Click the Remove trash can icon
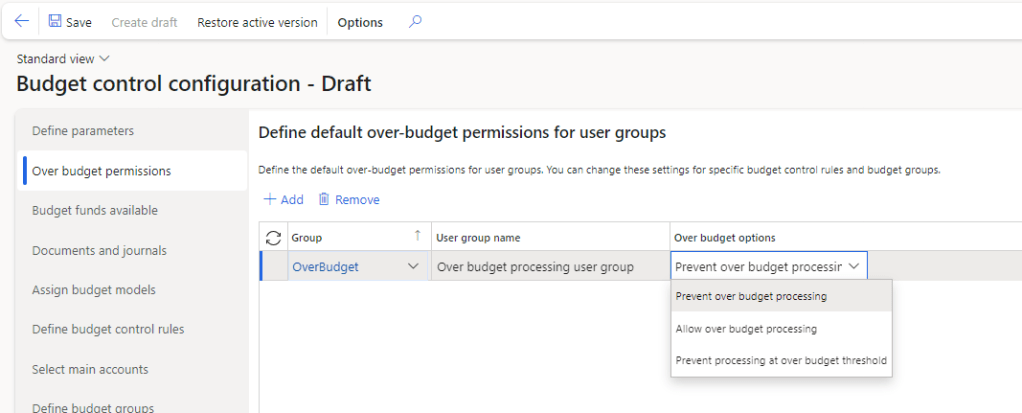1022x413 pixels. click(x=324, y=200)
